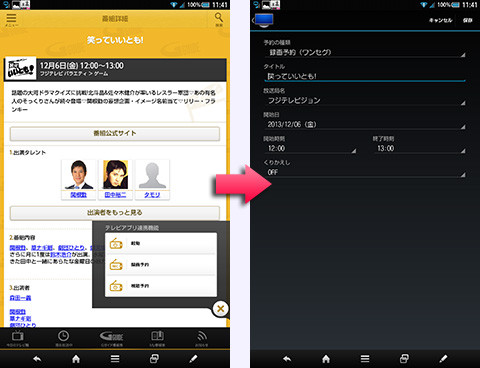Open the 劇団ひとり link in section 2

click(71, 248)
